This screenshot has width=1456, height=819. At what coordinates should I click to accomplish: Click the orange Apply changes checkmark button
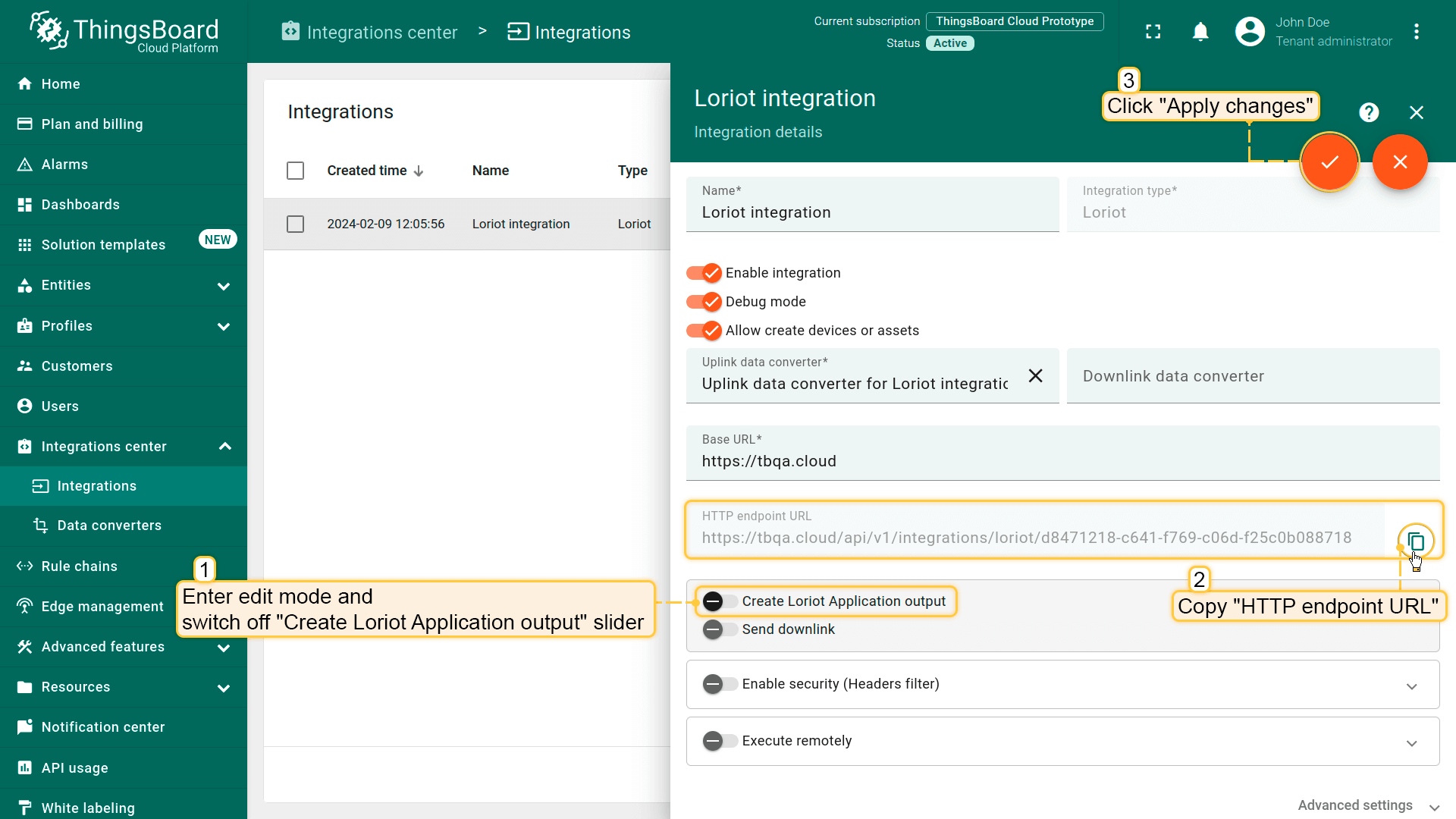(x=1329, y=162)
